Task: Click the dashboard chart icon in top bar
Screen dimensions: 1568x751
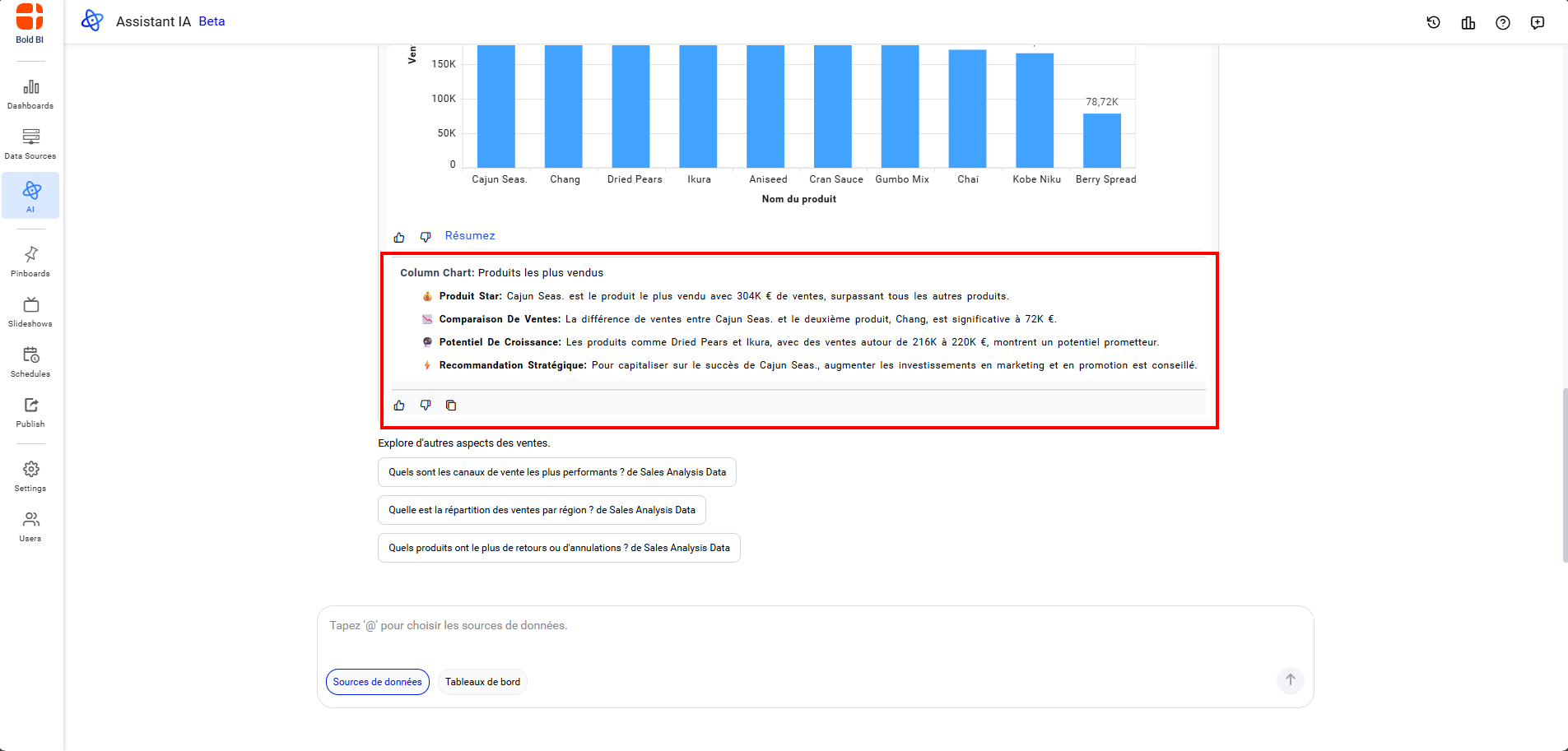Action: tap(1468, 22)
